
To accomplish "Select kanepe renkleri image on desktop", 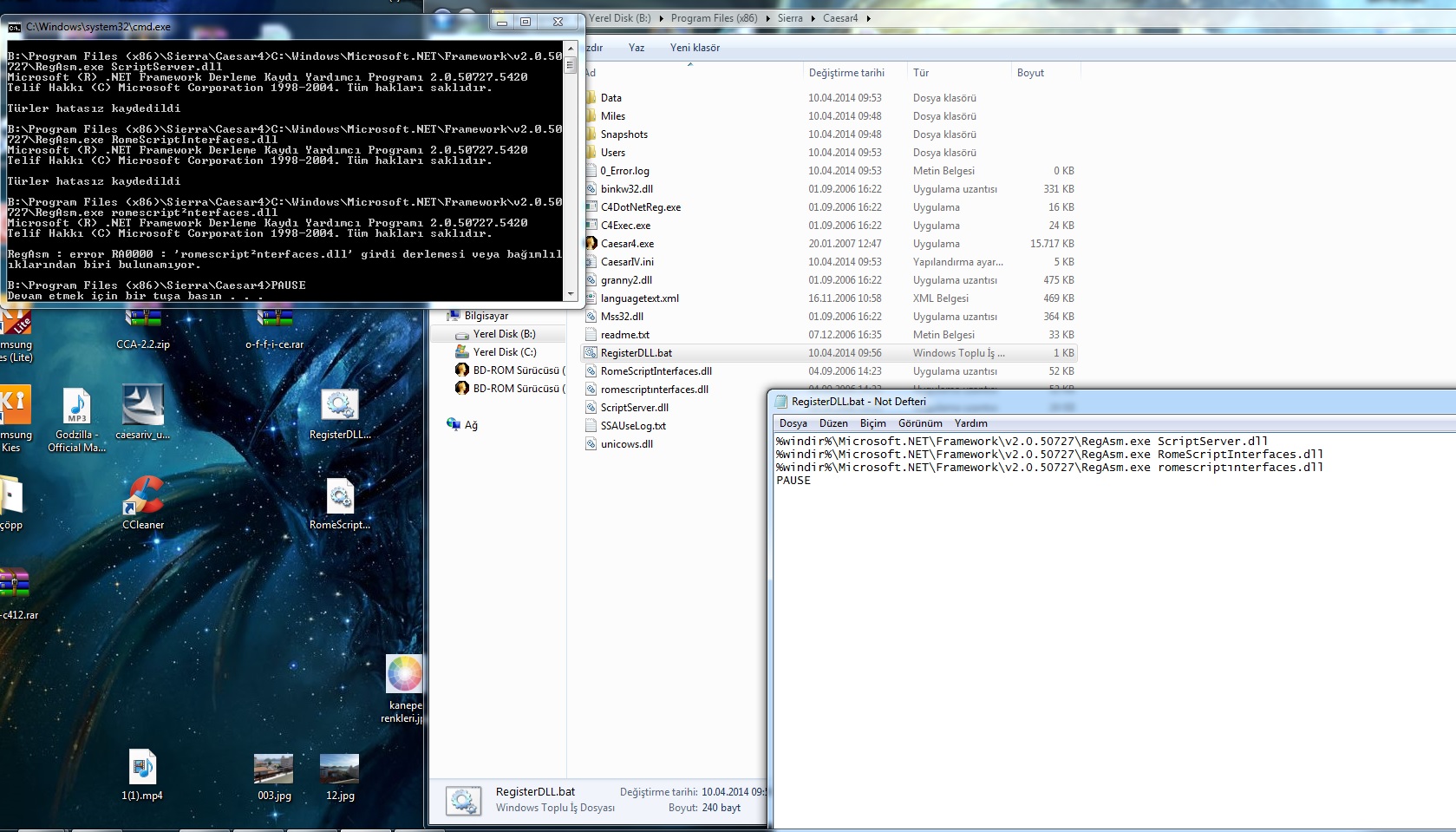I will click(404, 689).
